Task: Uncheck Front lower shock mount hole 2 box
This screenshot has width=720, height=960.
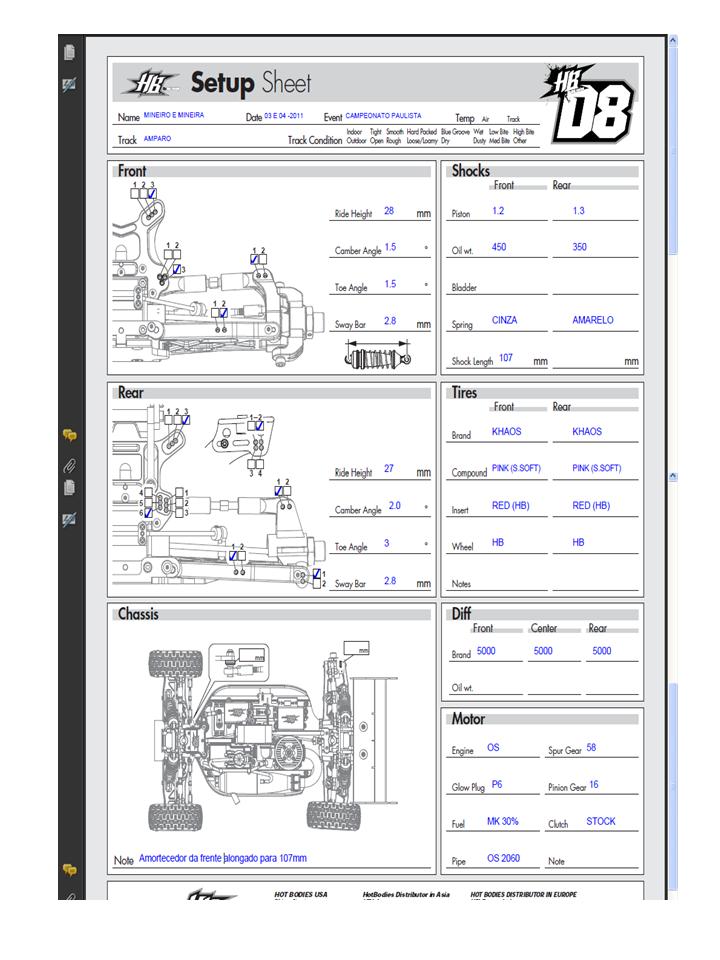Action: coord(223,312)
